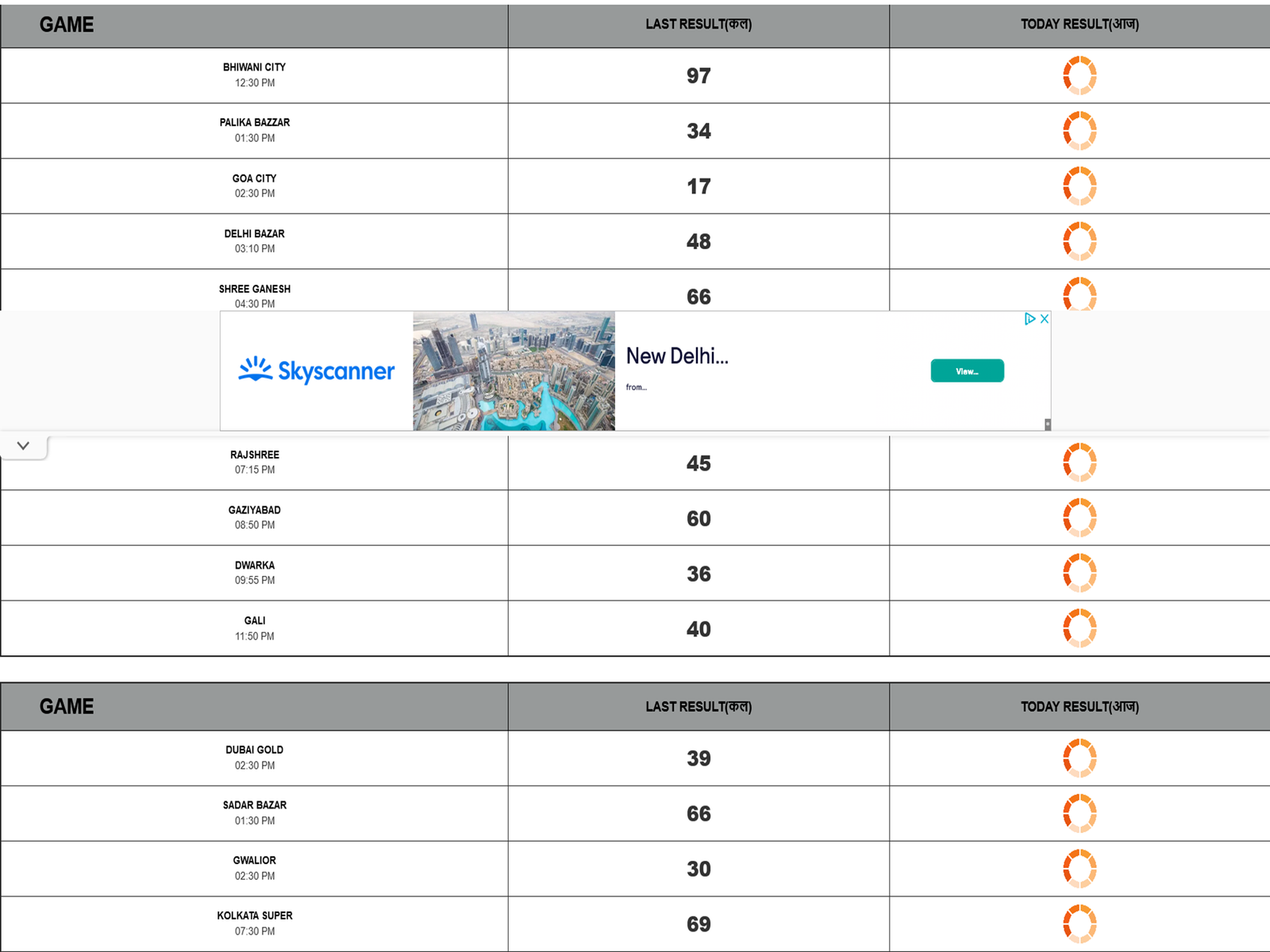Collapse the ad using the chevron tab
Screen dimensions: 1270x952
tap(23, 446)
